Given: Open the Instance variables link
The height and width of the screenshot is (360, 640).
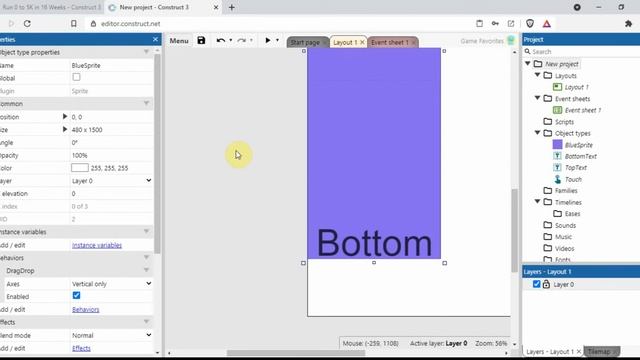Looking at the screenshot, I should pos(97,245).
